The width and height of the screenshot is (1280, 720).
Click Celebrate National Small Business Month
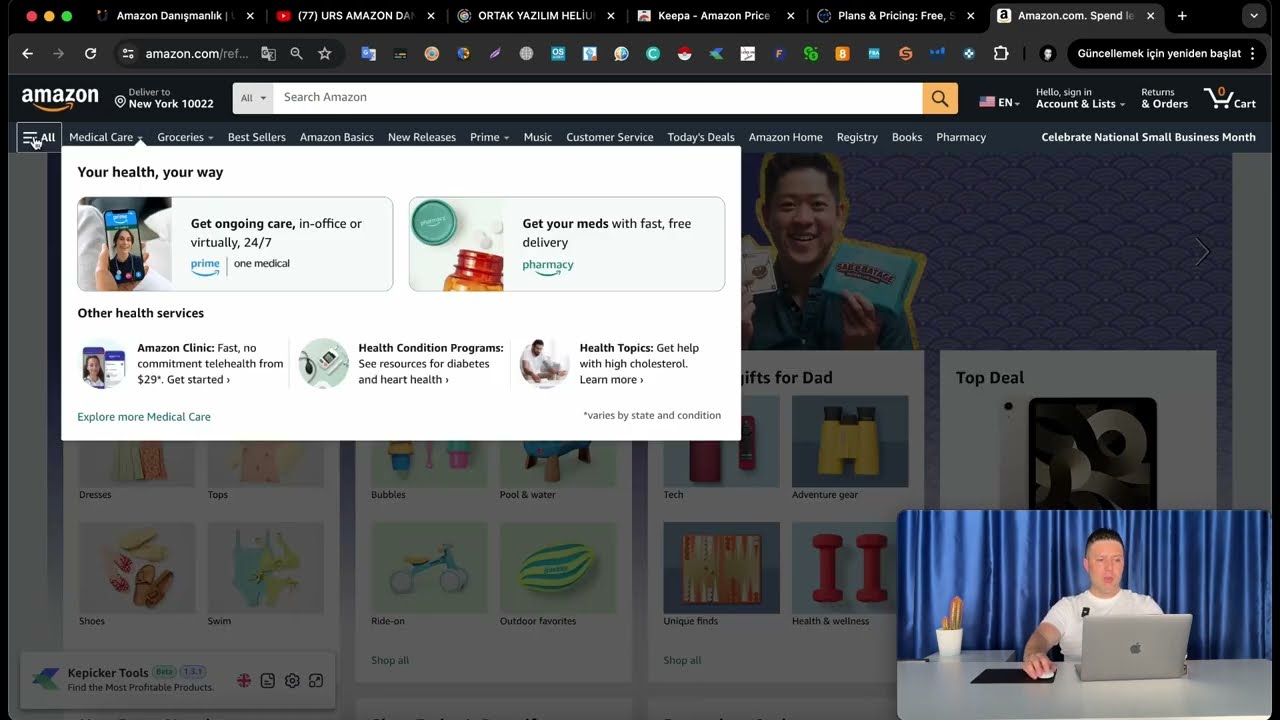pos(1148,137)
